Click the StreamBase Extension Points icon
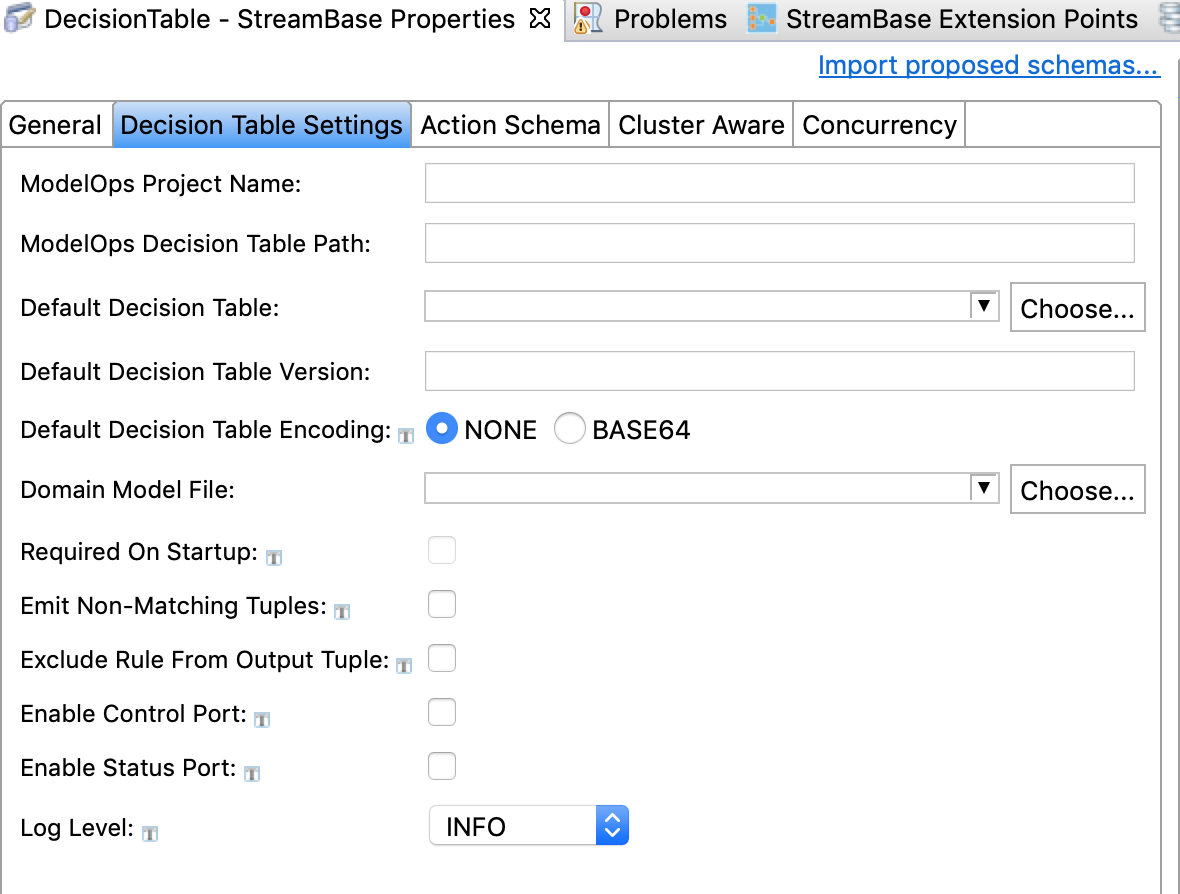 point(762,18)
